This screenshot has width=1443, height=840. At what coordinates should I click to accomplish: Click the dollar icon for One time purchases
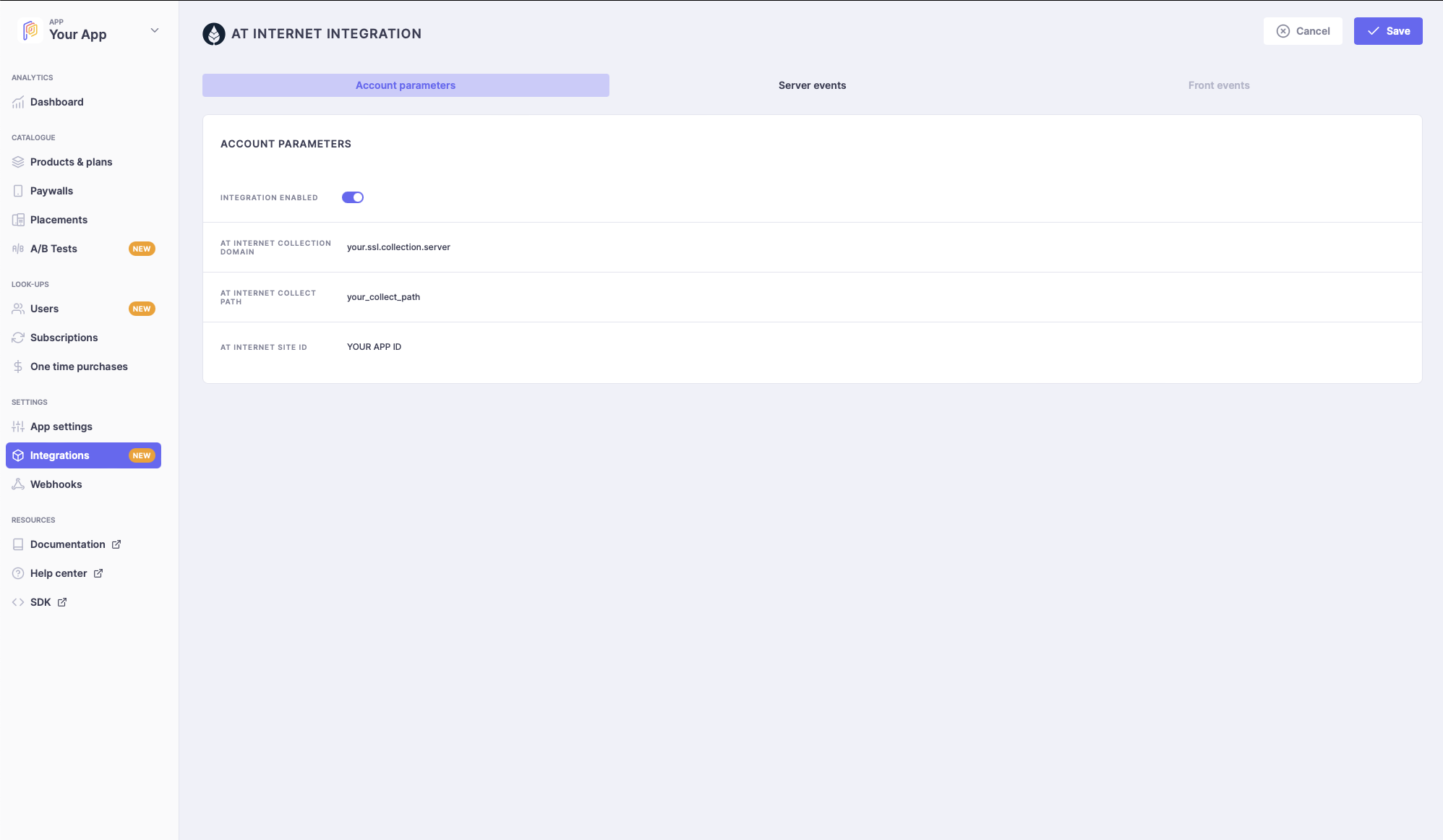point(18,367)
